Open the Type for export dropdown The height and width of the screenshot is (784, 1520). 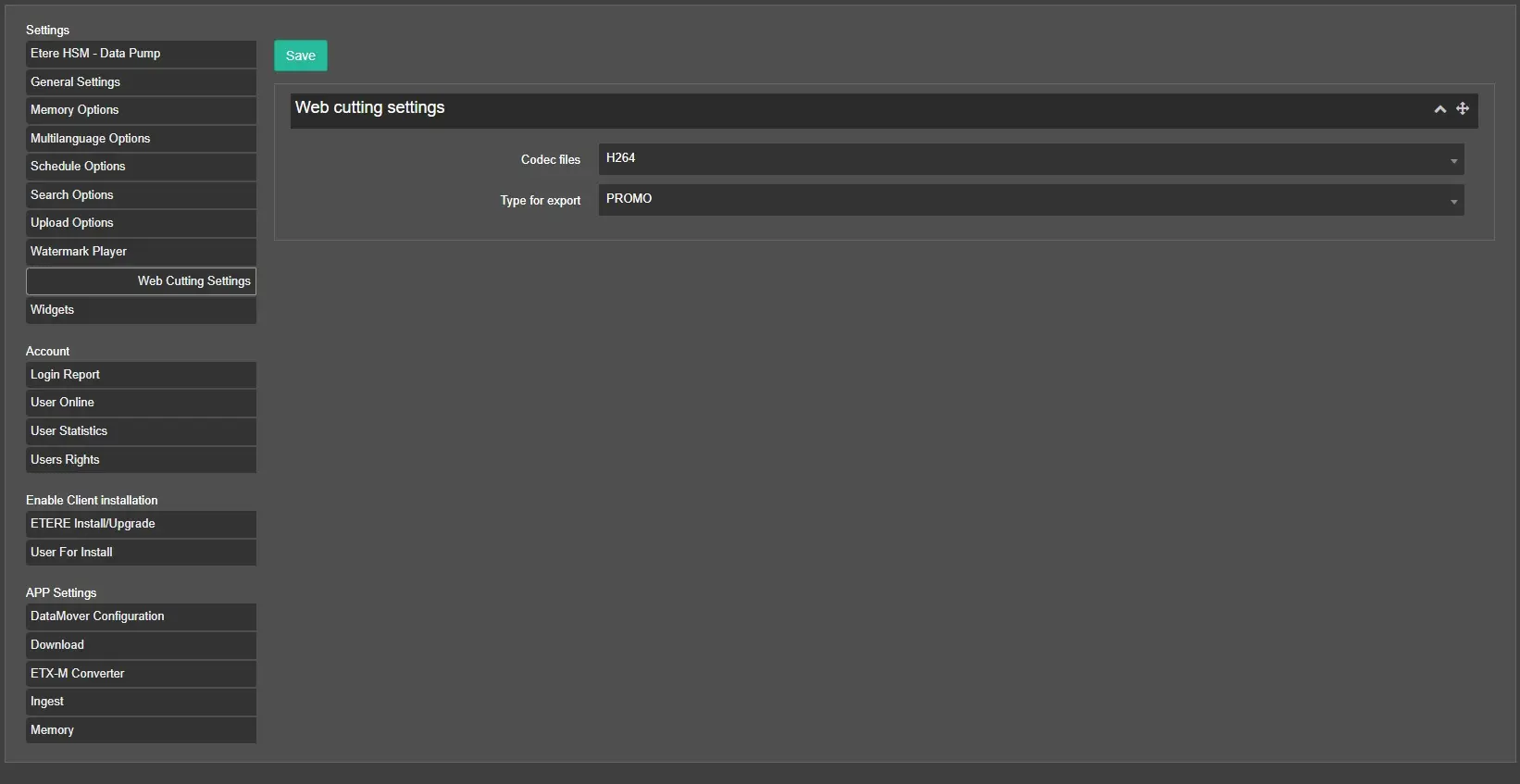[x=1030, y=200]
